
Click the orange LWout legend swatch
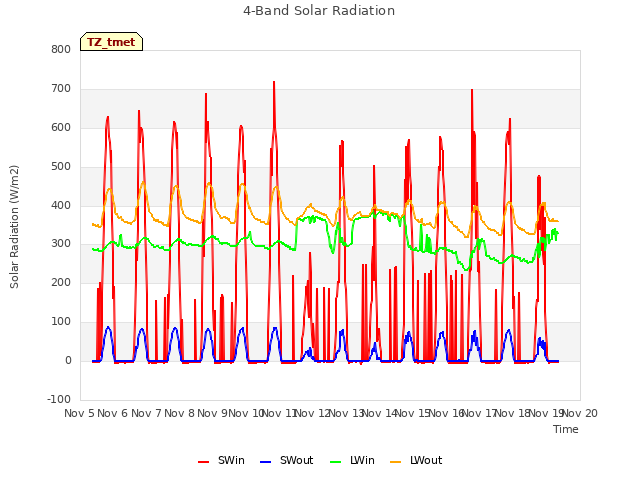pos(396,462)
